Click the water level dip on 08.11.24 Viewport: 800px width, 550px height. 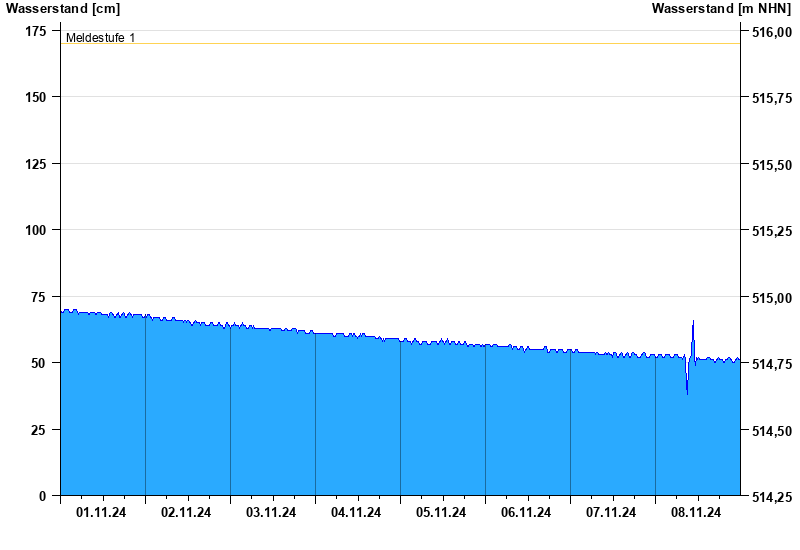(687, 393)
